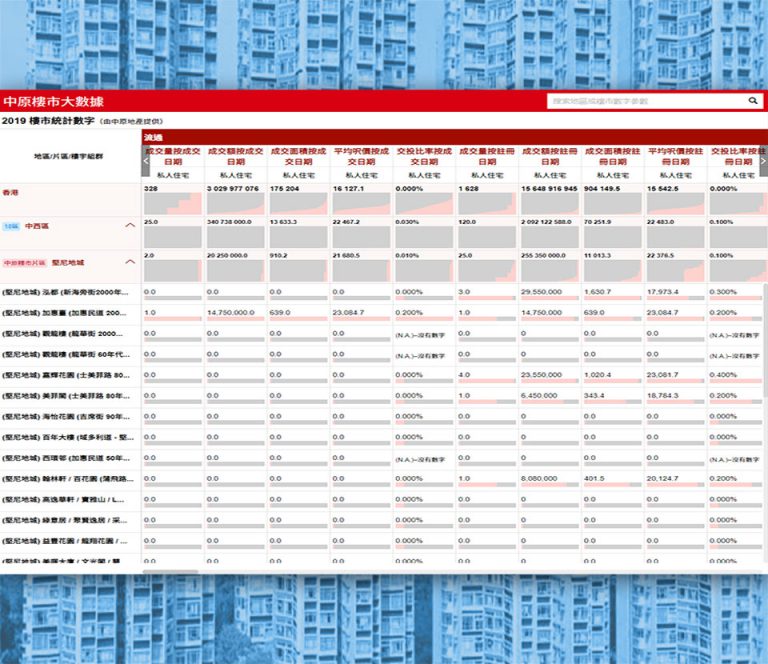The height and width of the screenshot is (664, 768).
Task: Sort by 成交額按註冊日期 column header
Action: pyautogui.click(x=550, y=156)
